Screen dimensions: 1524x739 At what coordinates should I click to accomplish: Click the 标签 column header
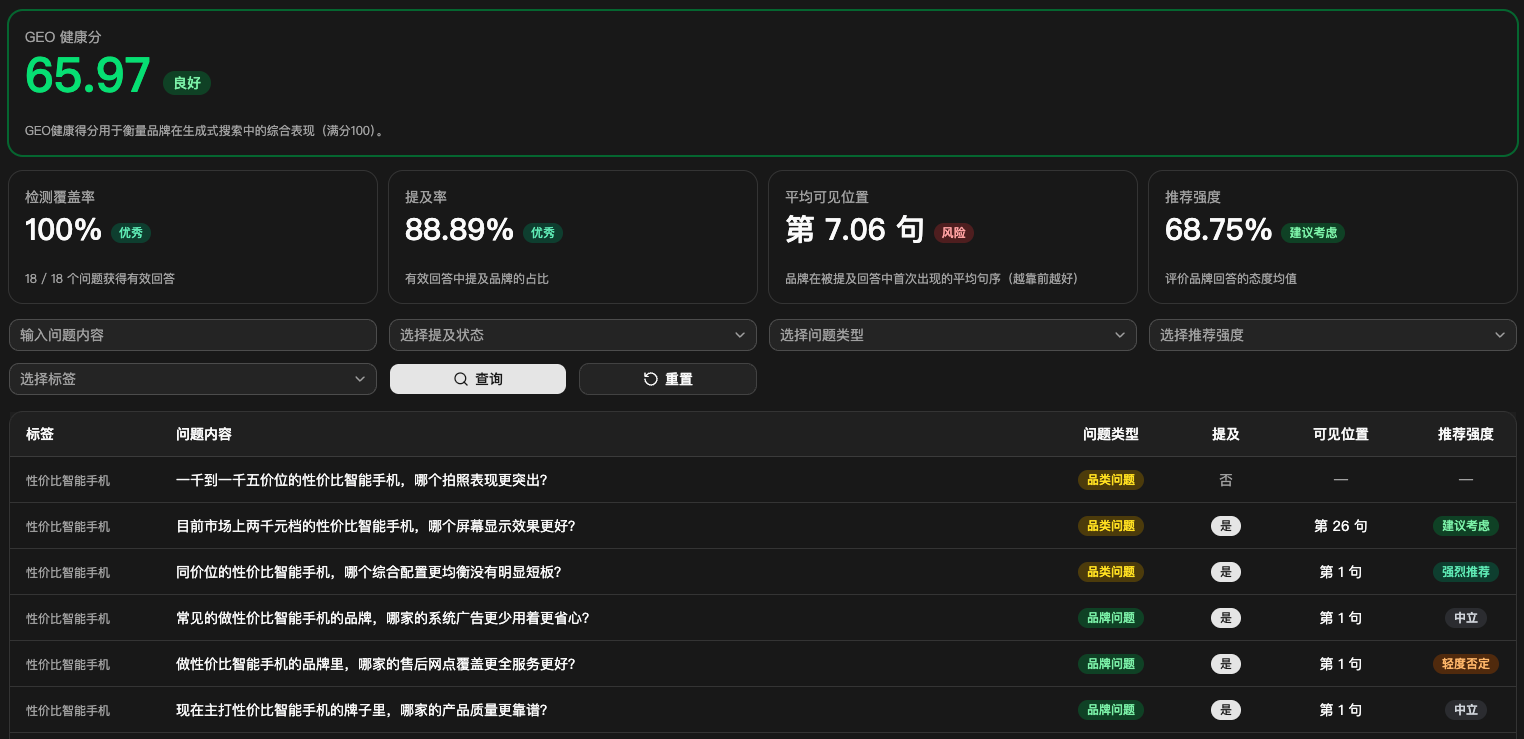click(40, 434)
